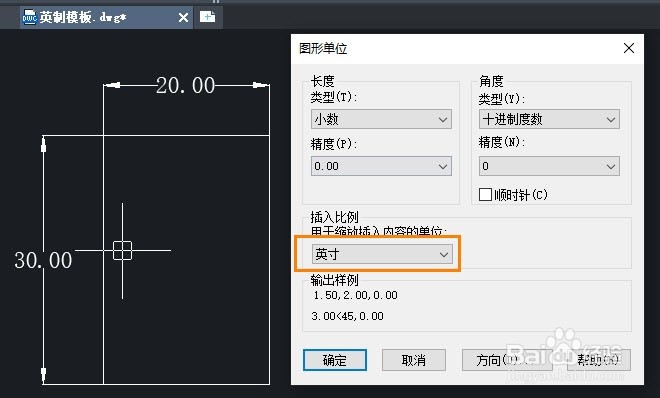Enable the 顺时针(C) checkbox
660x398 pixels.
[485, 195]
